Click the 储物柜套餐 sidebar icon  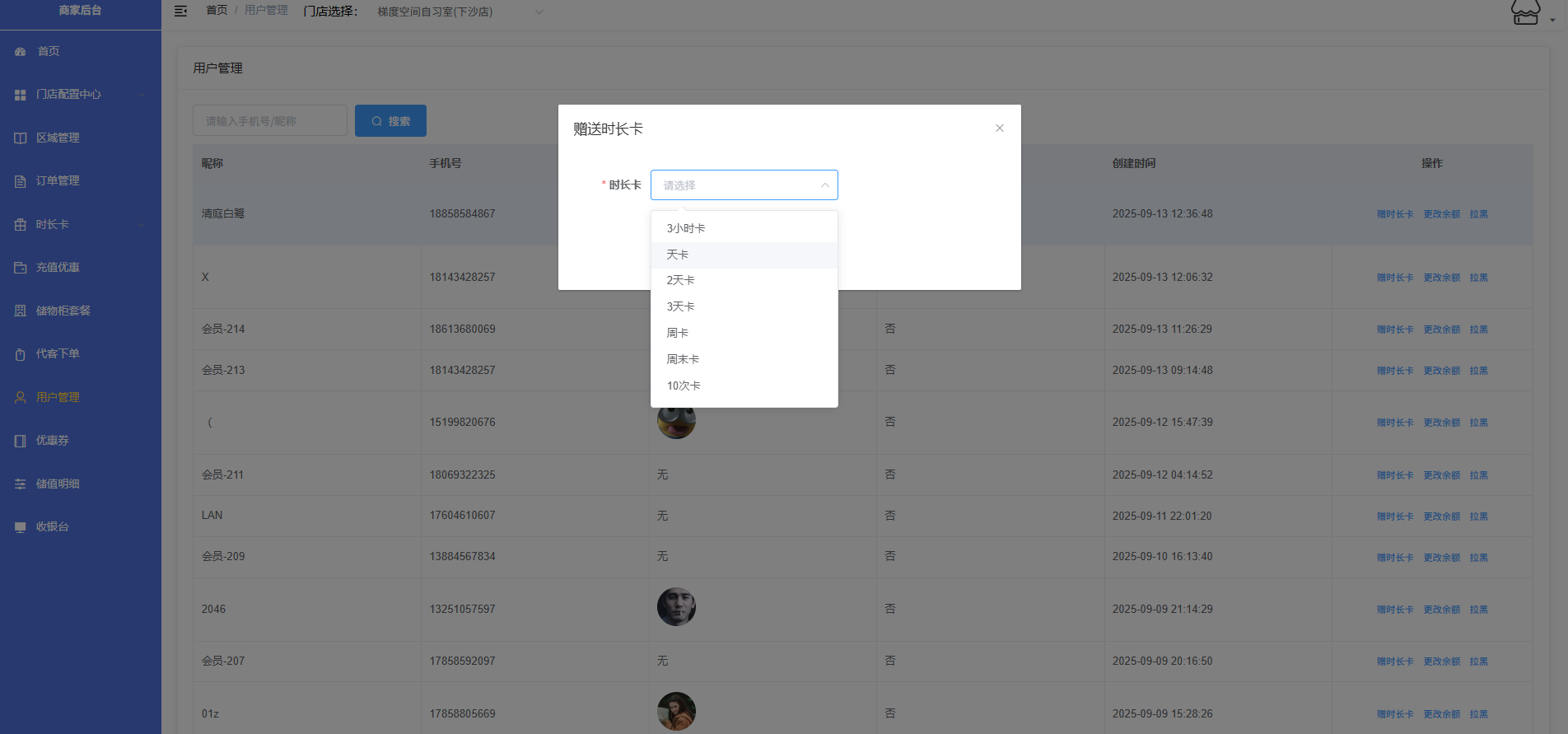coord(21,311)
